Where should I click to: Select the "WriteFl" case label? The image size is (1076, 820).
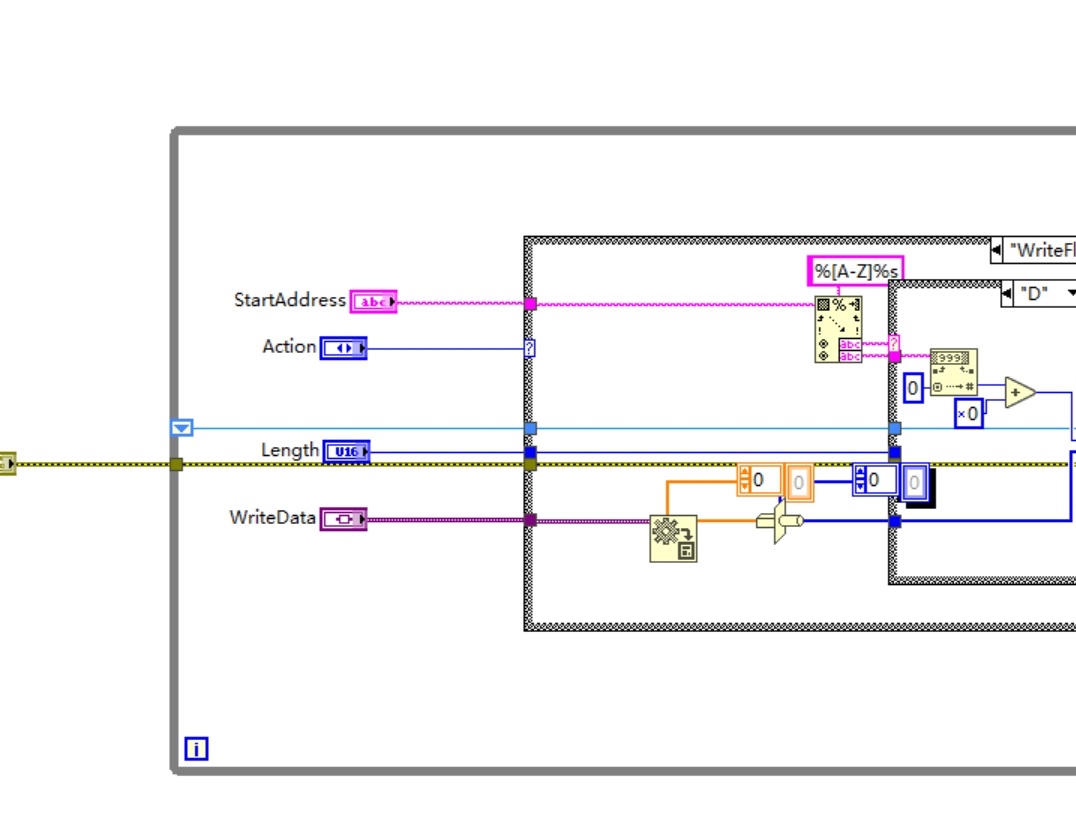click(x=1045, y=250)
